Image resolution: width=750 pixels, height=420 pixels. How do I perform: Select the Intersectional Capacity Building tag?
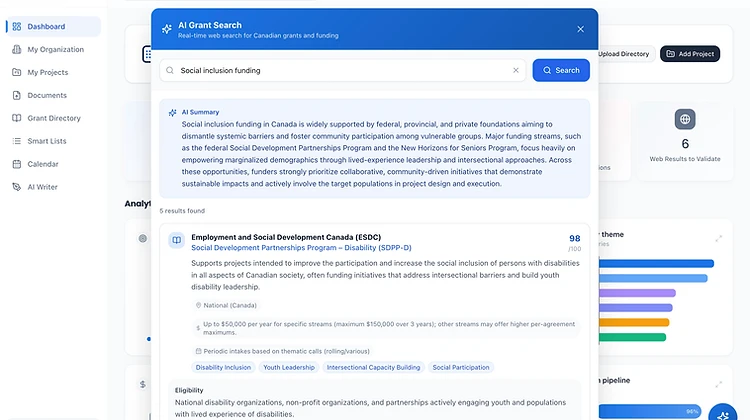pos(373,367)
